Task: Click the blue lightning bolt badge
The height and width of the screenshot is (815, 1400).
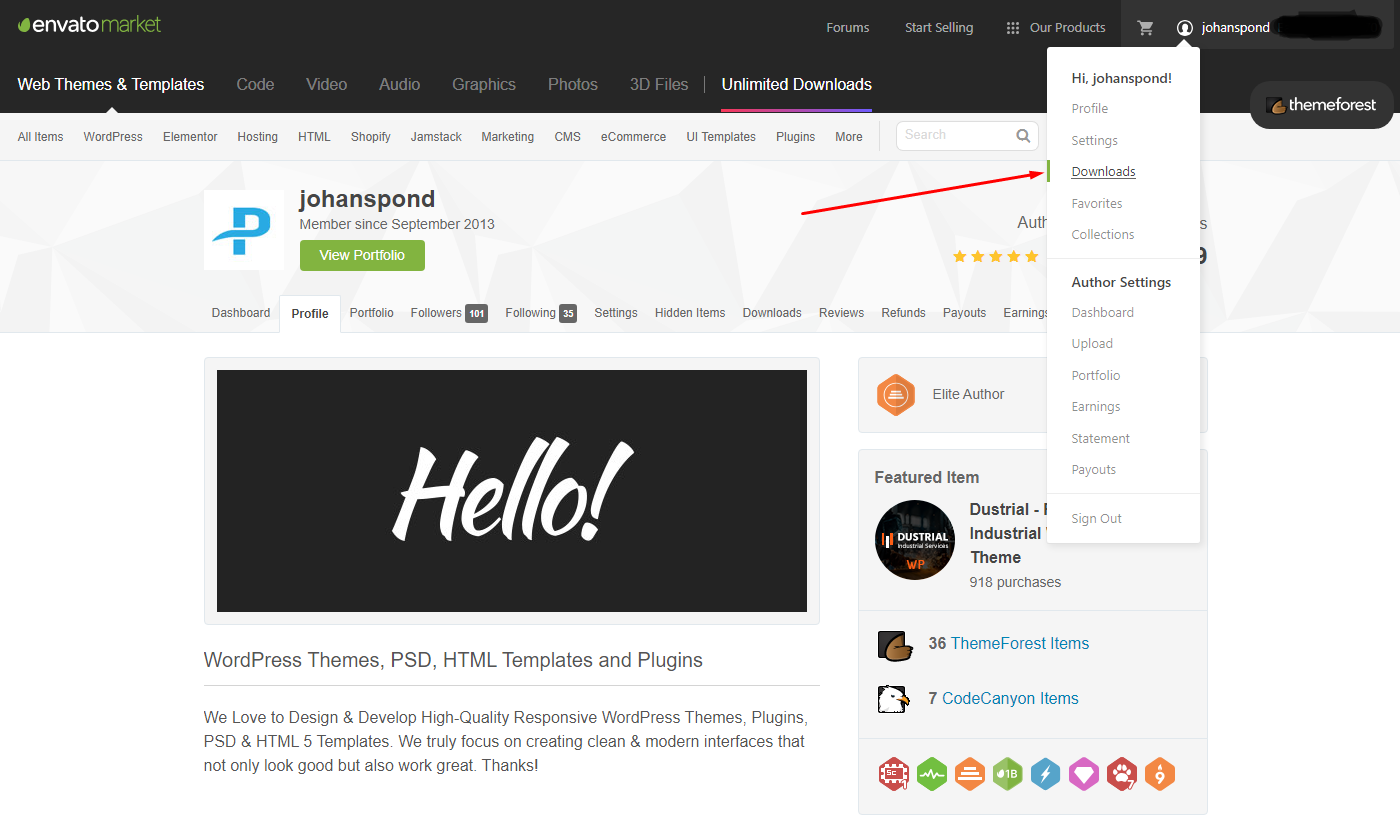Action: tap(1045, 774)
